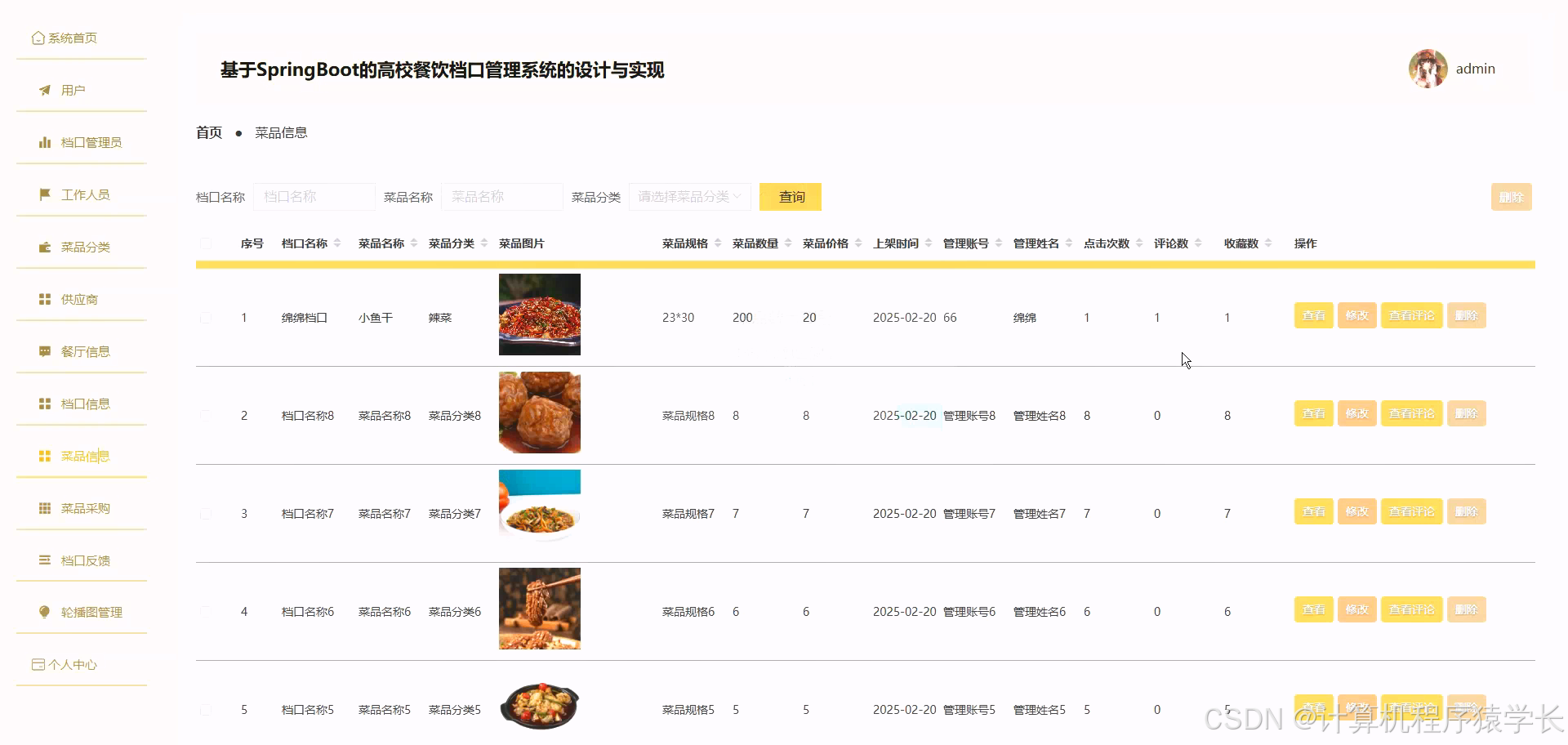This screenshot has width=1568, height=745.
Task: Select the 供应商 grid icon
Action: (x=45, y=298)
